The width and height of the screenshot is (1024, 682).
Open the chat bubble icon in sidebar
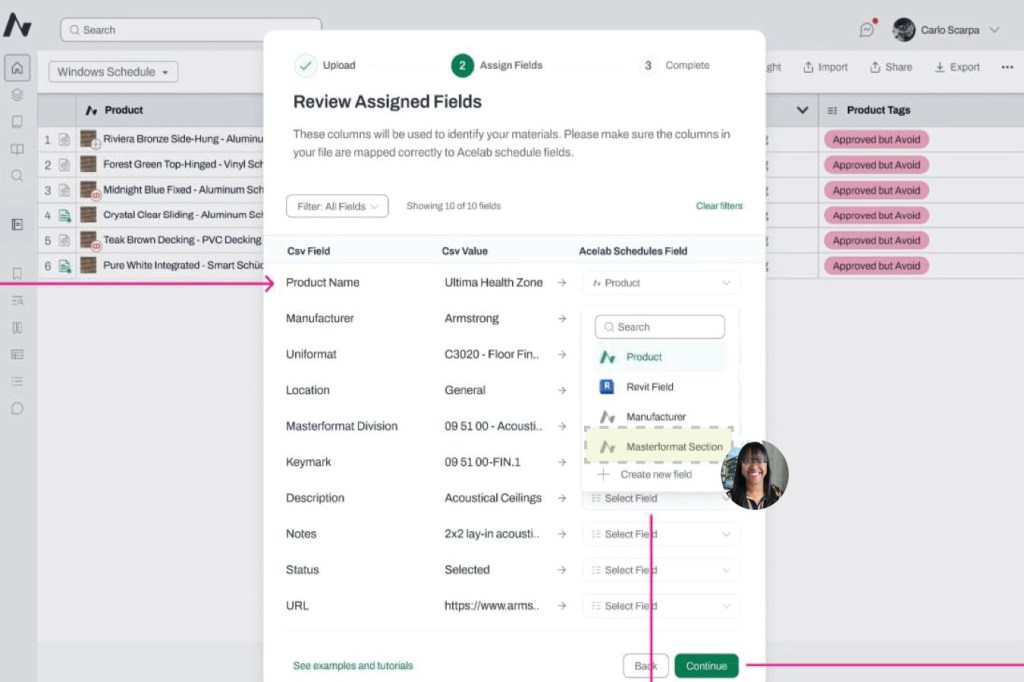[x=17, y=408]
